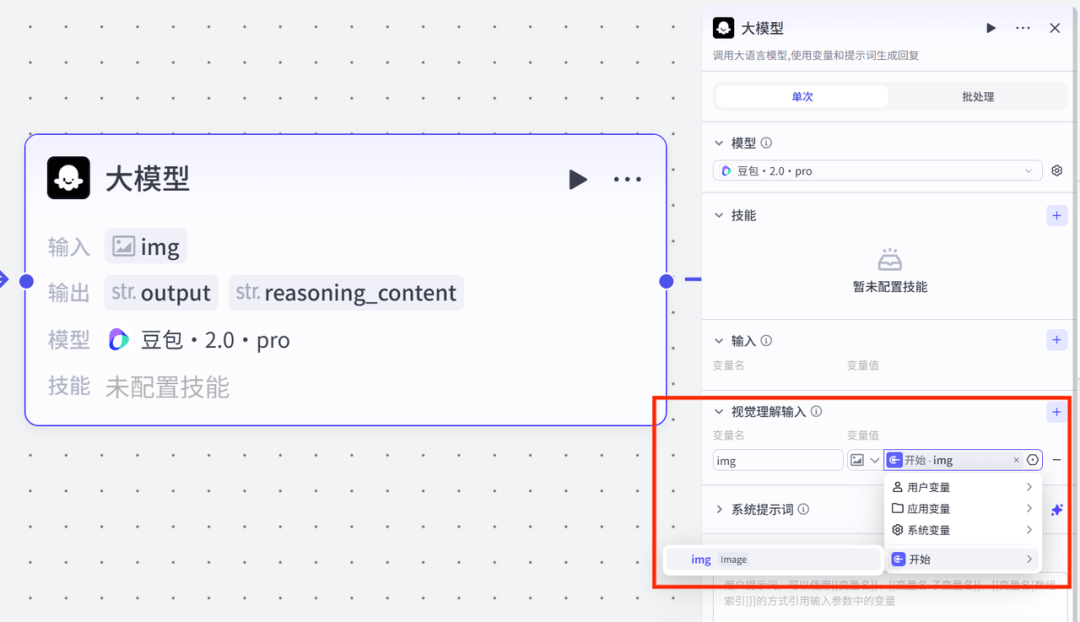Switch to the 批处理 tab
This screenshot has width=1080, height=622.
tap(977, 96)
